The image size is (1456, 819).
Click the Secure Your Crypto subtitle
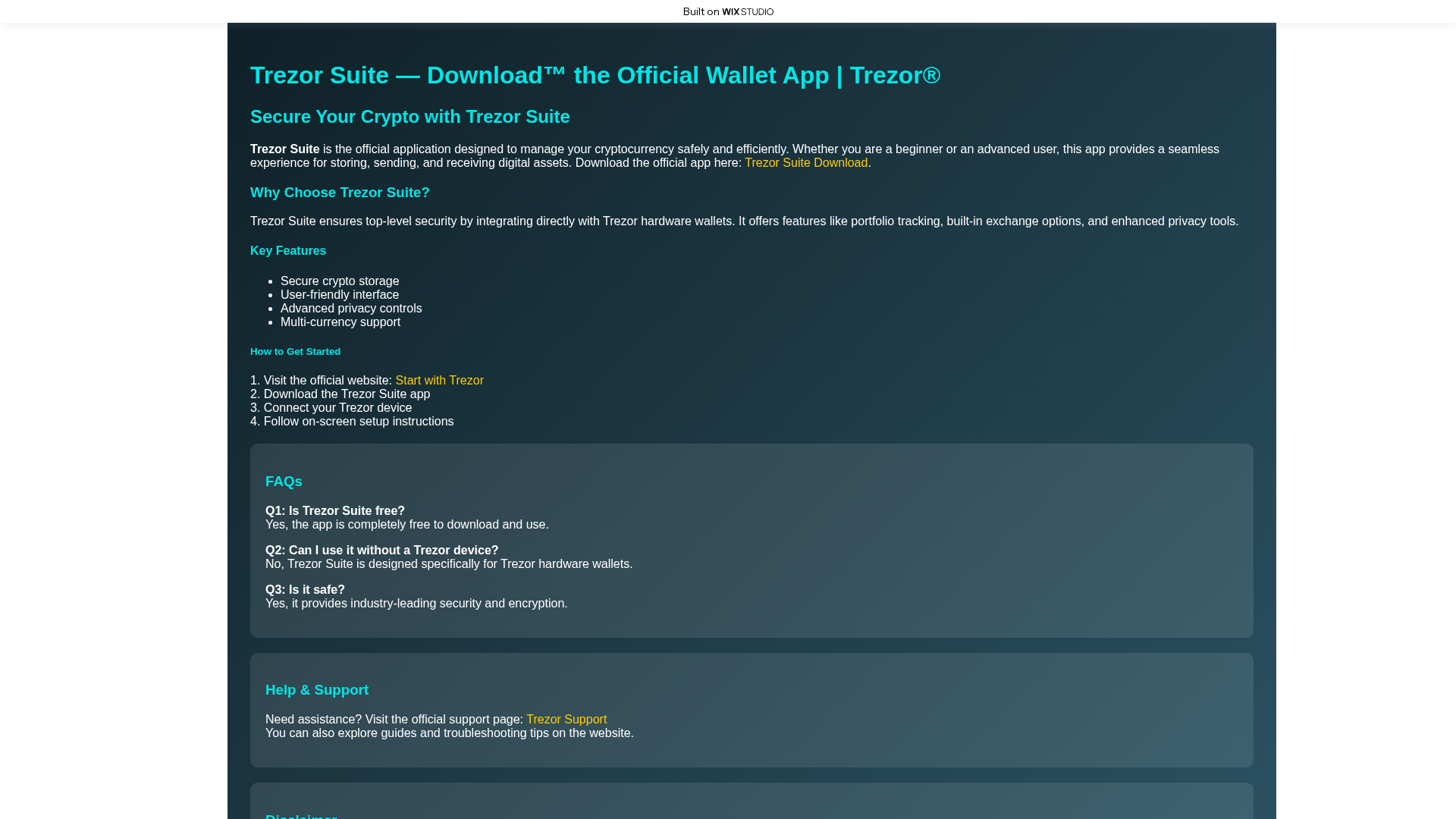click(409, 117)
